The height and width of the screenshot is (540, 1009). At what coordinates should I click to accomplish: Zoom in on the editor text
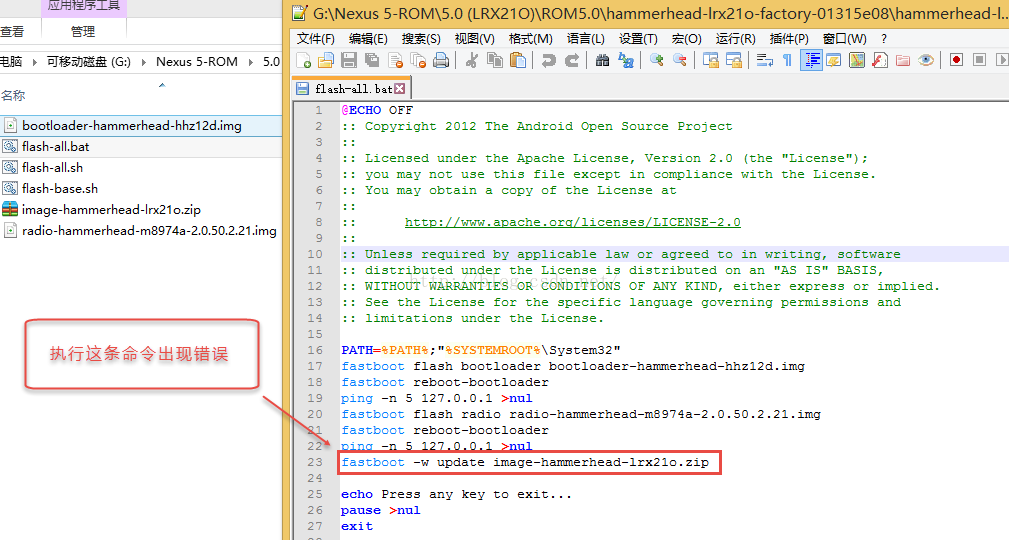[x=656, y=61]
